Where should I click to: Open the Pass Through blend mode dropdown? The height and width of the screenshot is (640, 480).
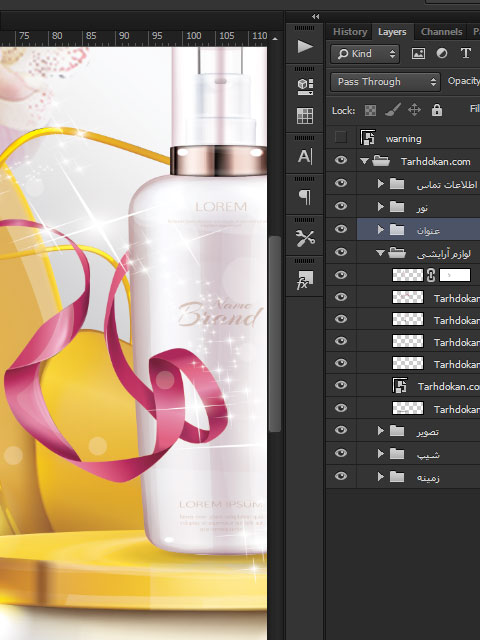coord(385,82)
